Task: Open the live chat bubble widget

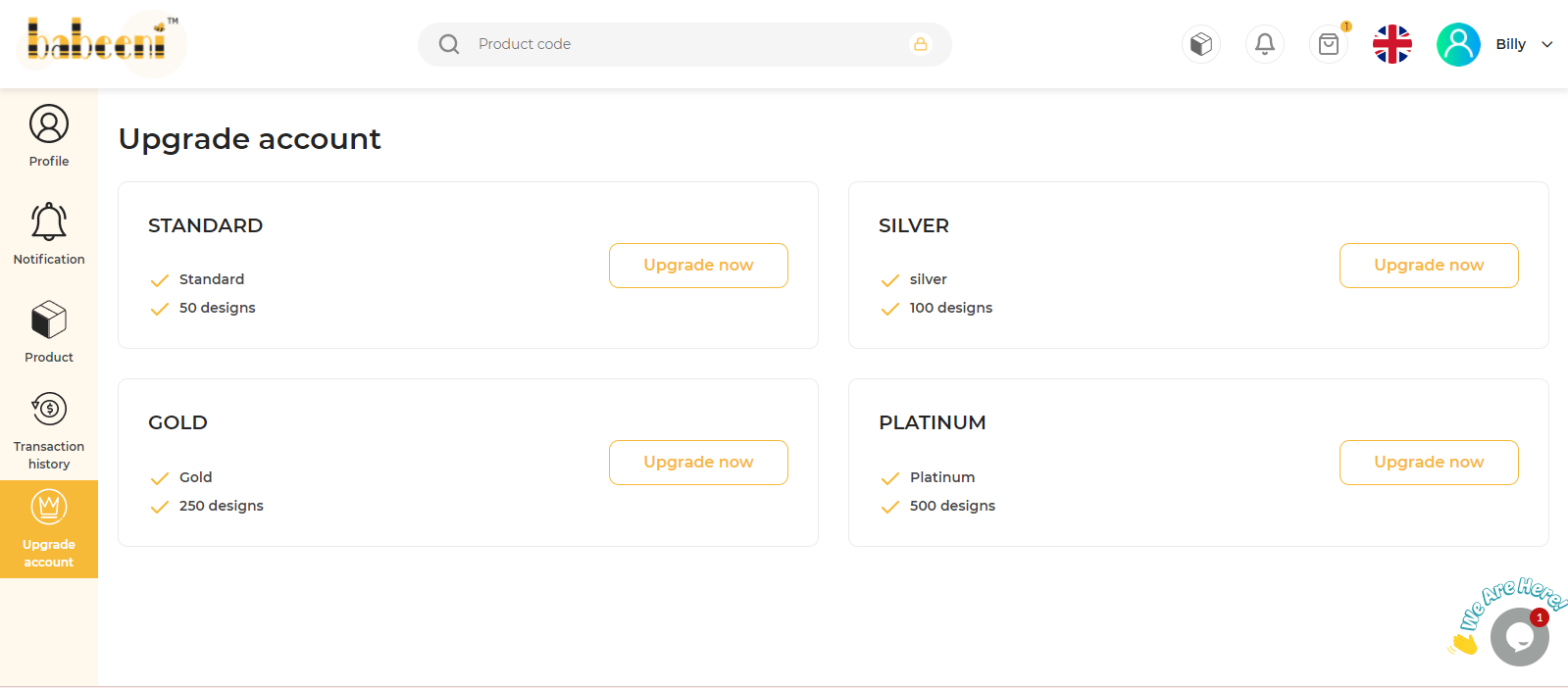Action: (x=1520, y=637)
